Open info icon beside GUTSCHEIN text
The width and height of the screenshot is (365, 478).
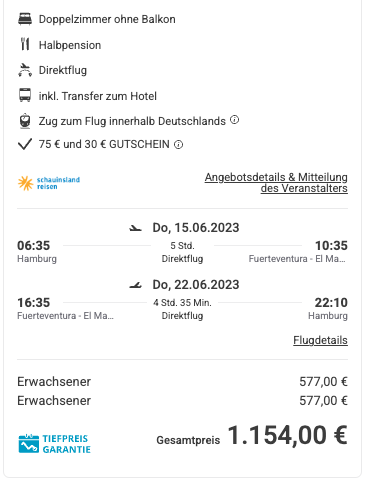click(x=179, y=144)
